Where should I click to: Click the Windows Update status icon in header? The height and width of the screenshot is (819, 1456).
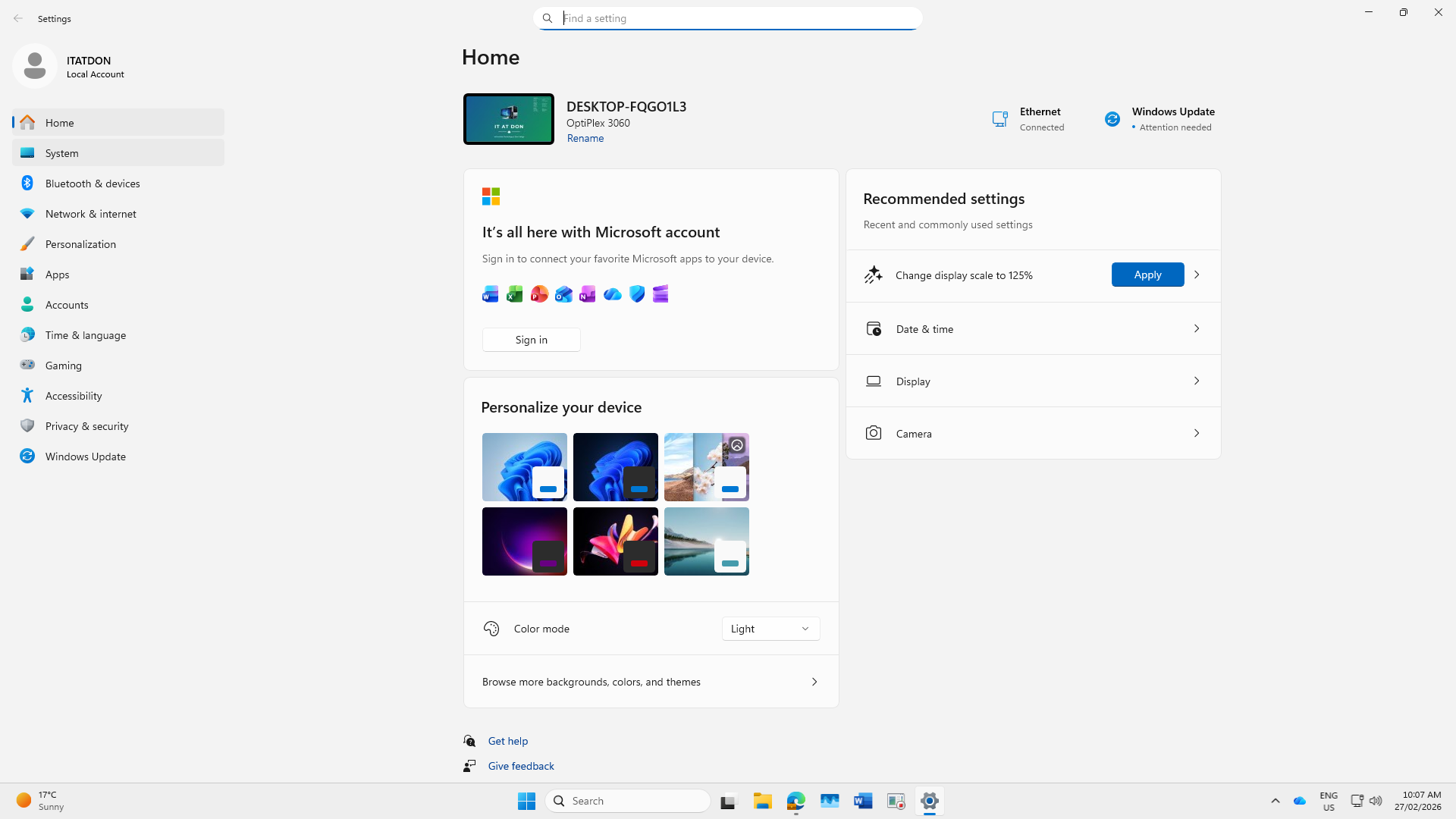tap(1112, 119)
